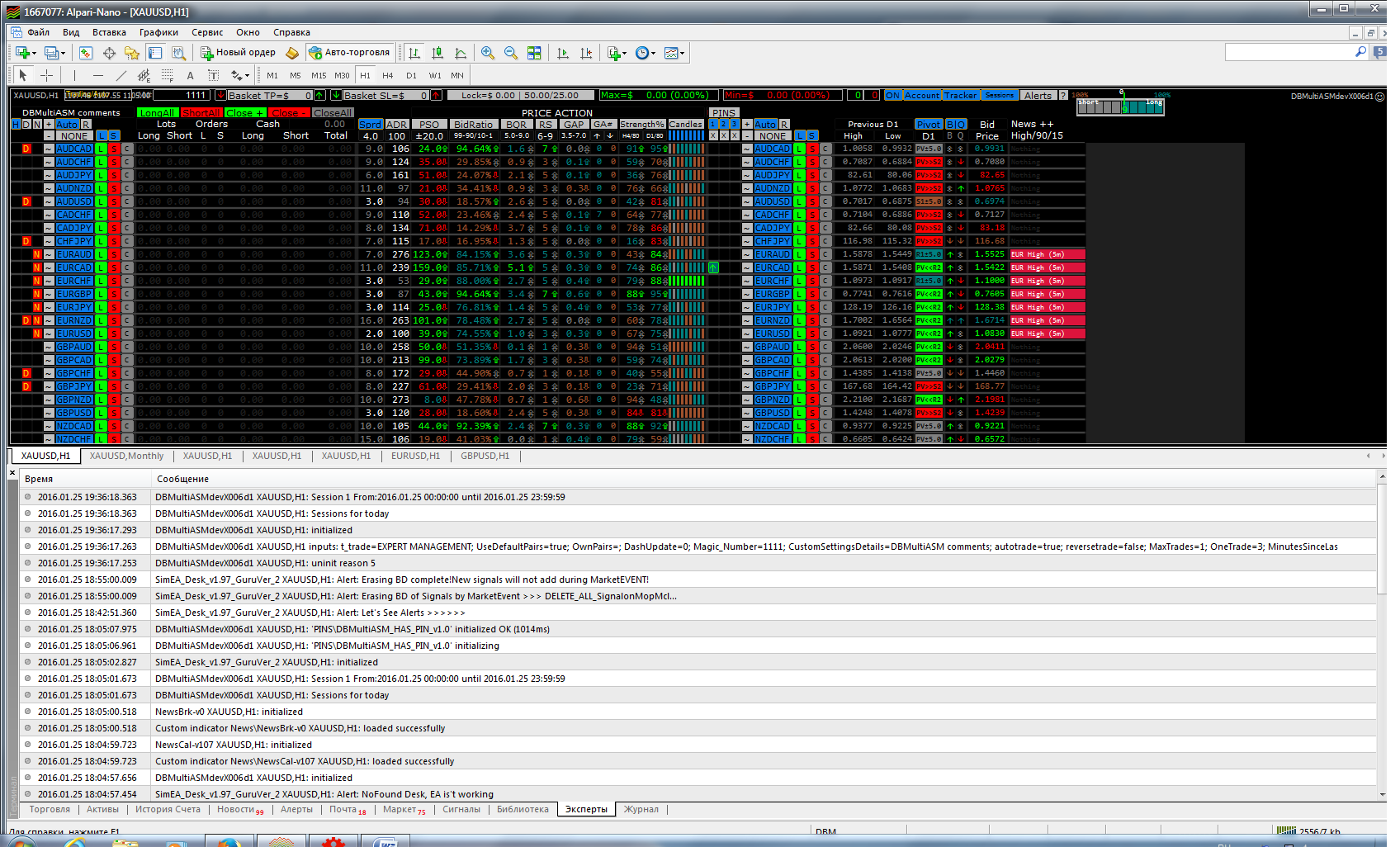Open the Журнал terminal tab
1400x847 pixels.
pyautogui.click(x=641, y=809)
